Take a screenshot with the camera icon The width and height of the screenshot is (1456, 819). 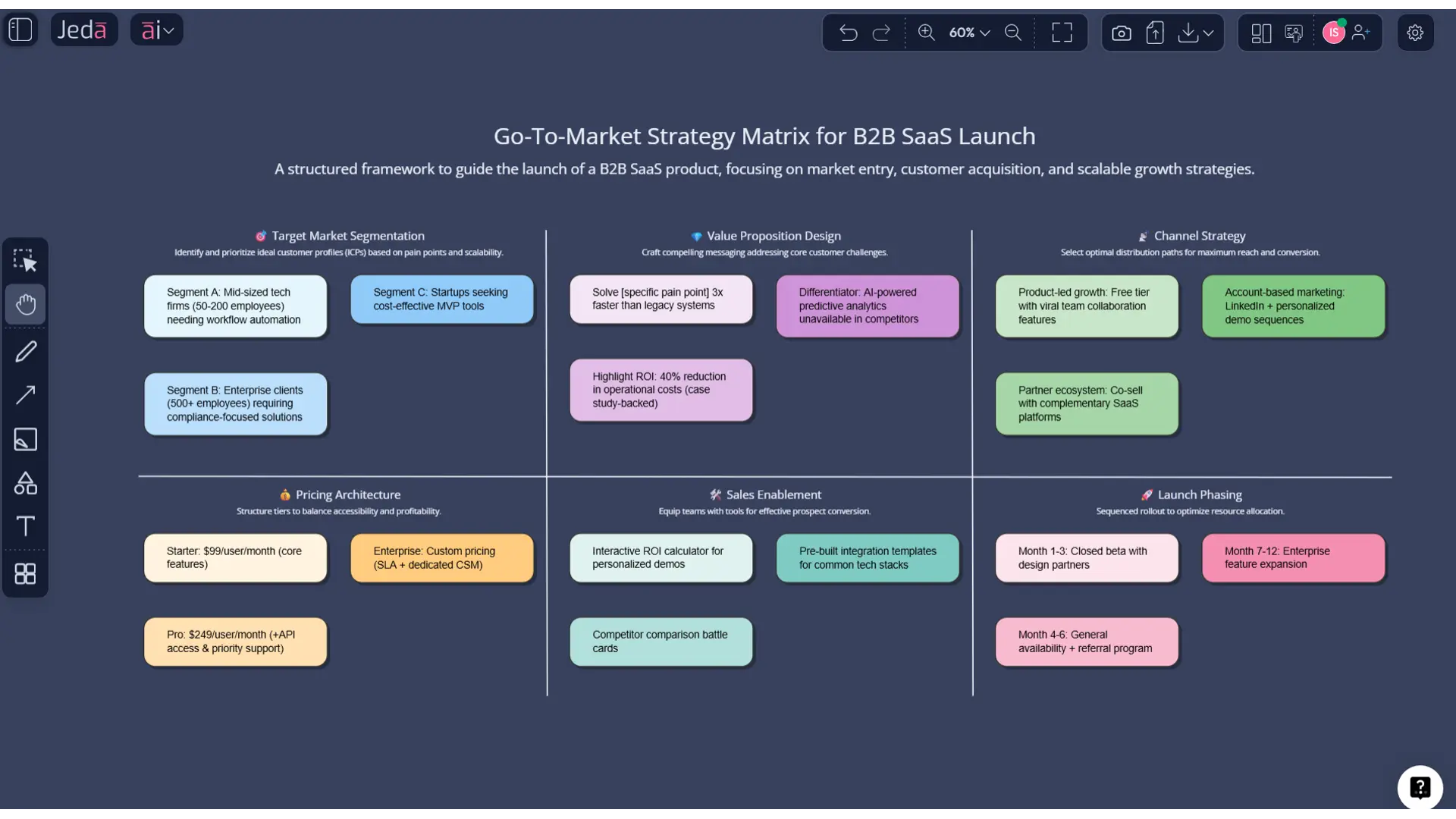tap(1122, 33)
